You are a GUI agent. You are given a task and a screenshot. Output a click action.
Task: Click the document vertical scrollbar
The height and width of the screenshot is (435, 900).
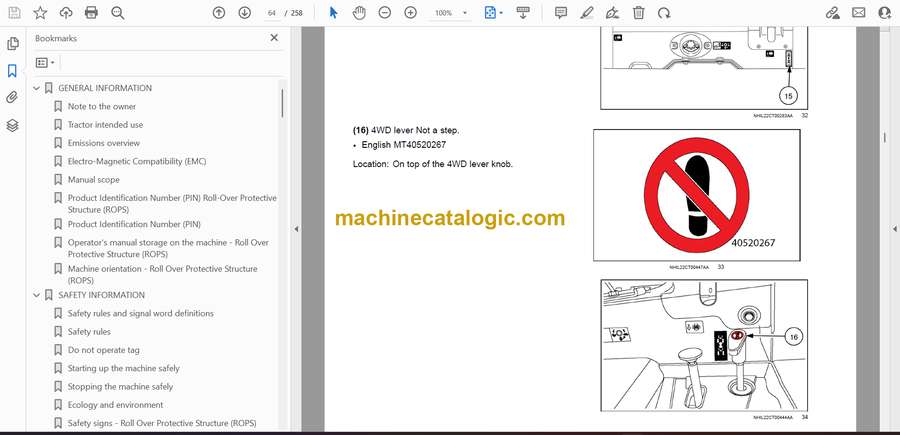885,138
